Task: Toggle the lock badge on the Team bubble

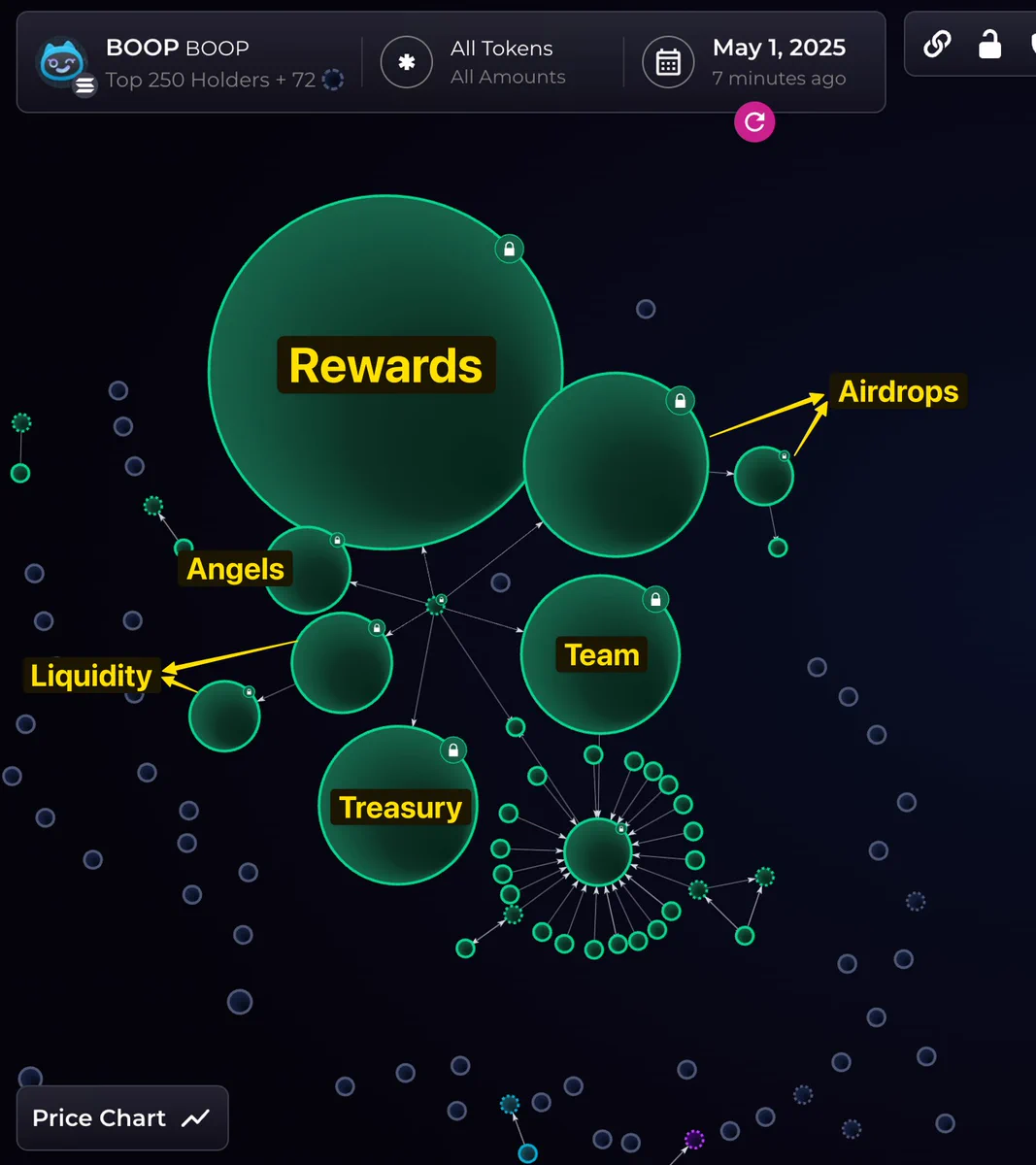Action: coord(656,599)
